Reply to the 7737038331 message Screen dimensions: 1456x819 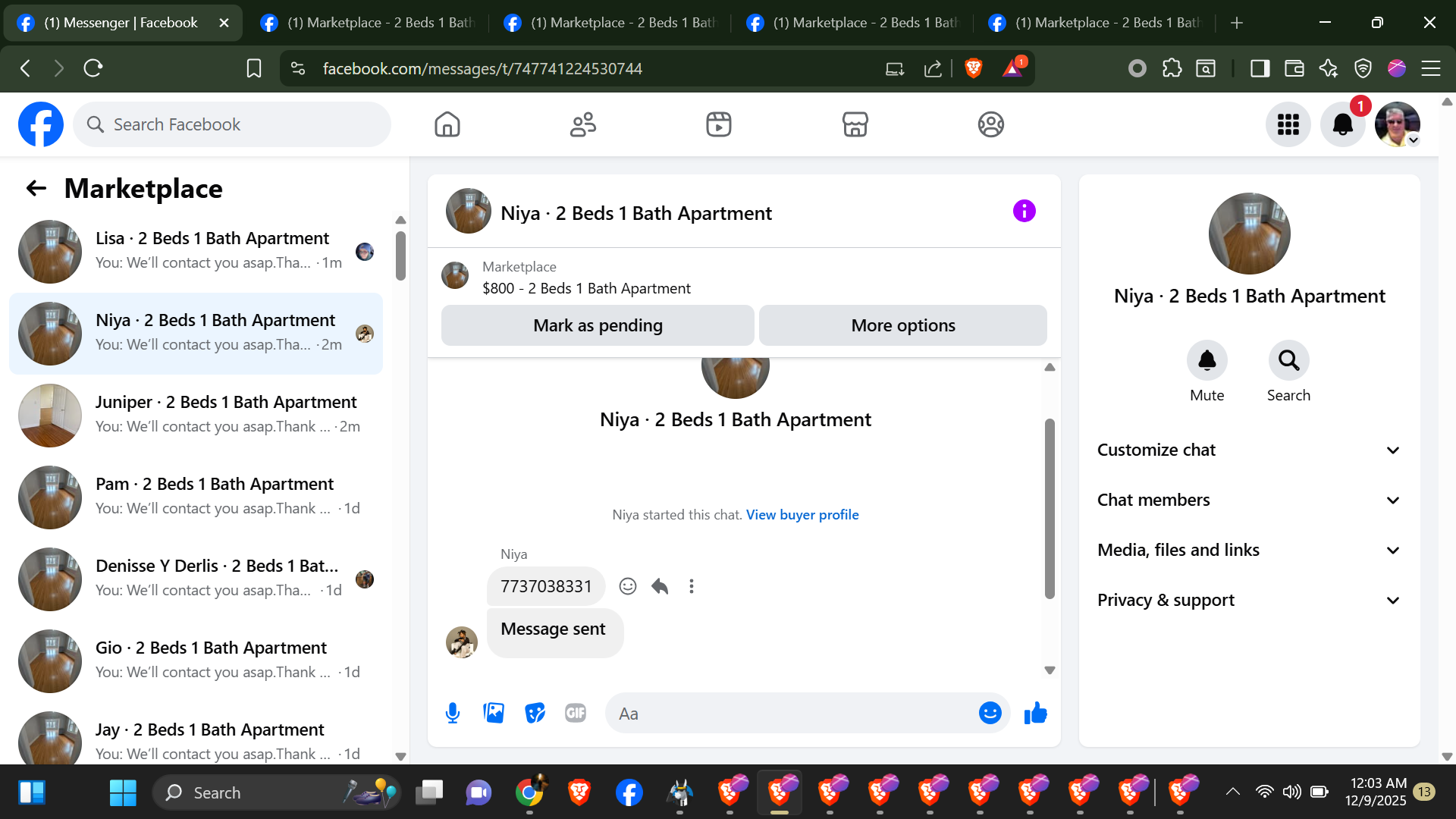(x=660, y=586)
